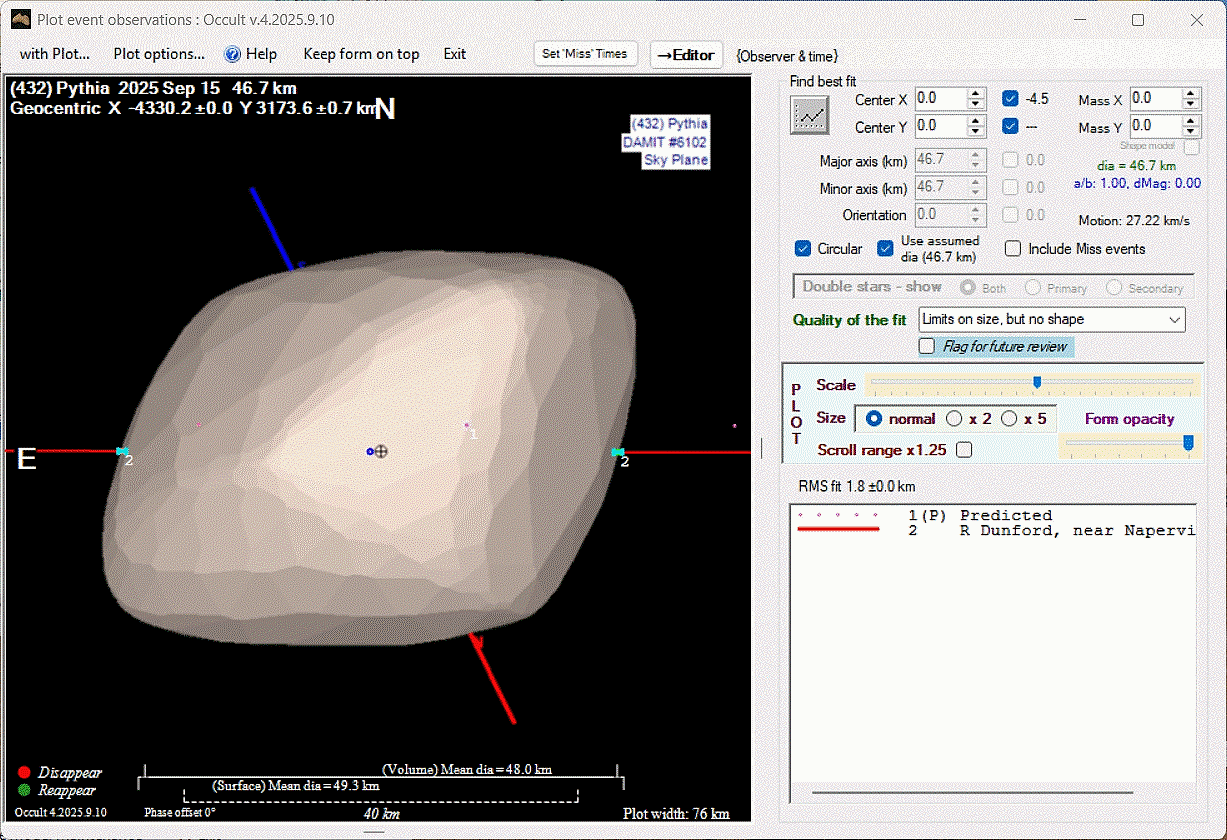
Task: Click the Set 'Miss' Times button
Action: [x=585, y=54]
